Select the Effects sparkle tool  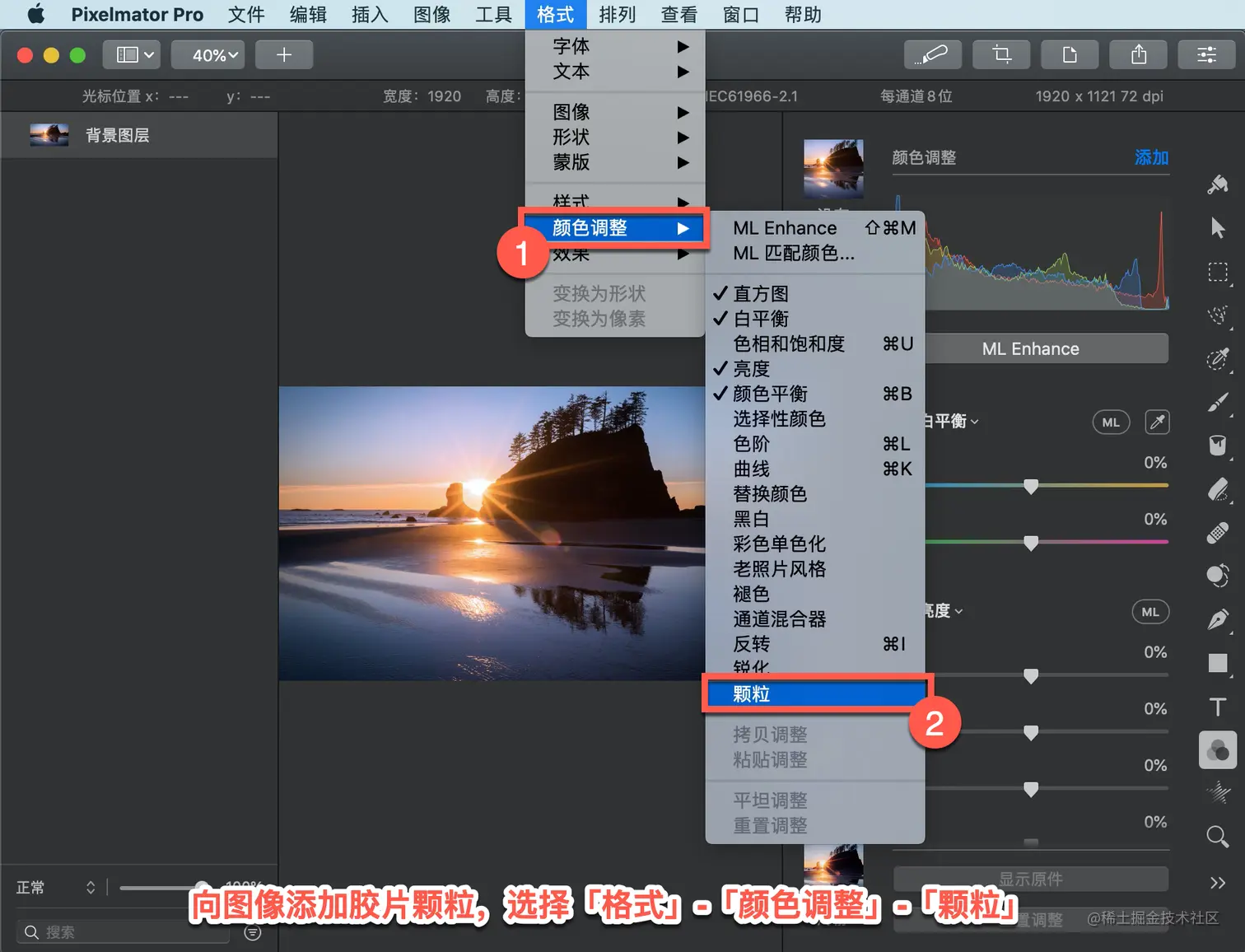[1218, 793]
